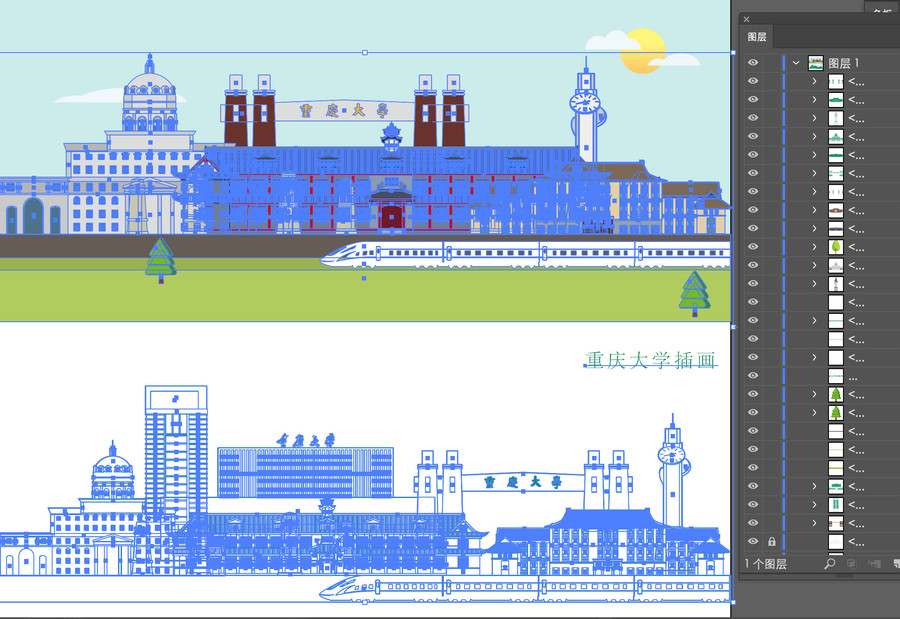Click the colored gate sign "重慶大學"
900x619 pixels.
click(x=344, y=110)
